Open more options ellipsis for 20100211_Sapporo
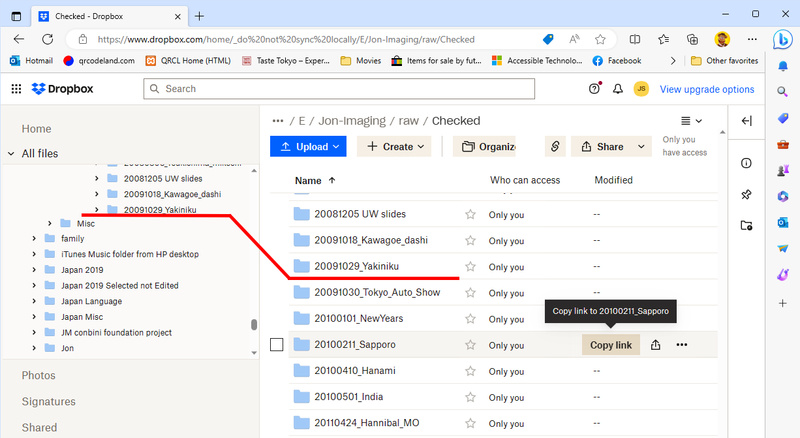800x438 pixels. (x=682, y=345)
